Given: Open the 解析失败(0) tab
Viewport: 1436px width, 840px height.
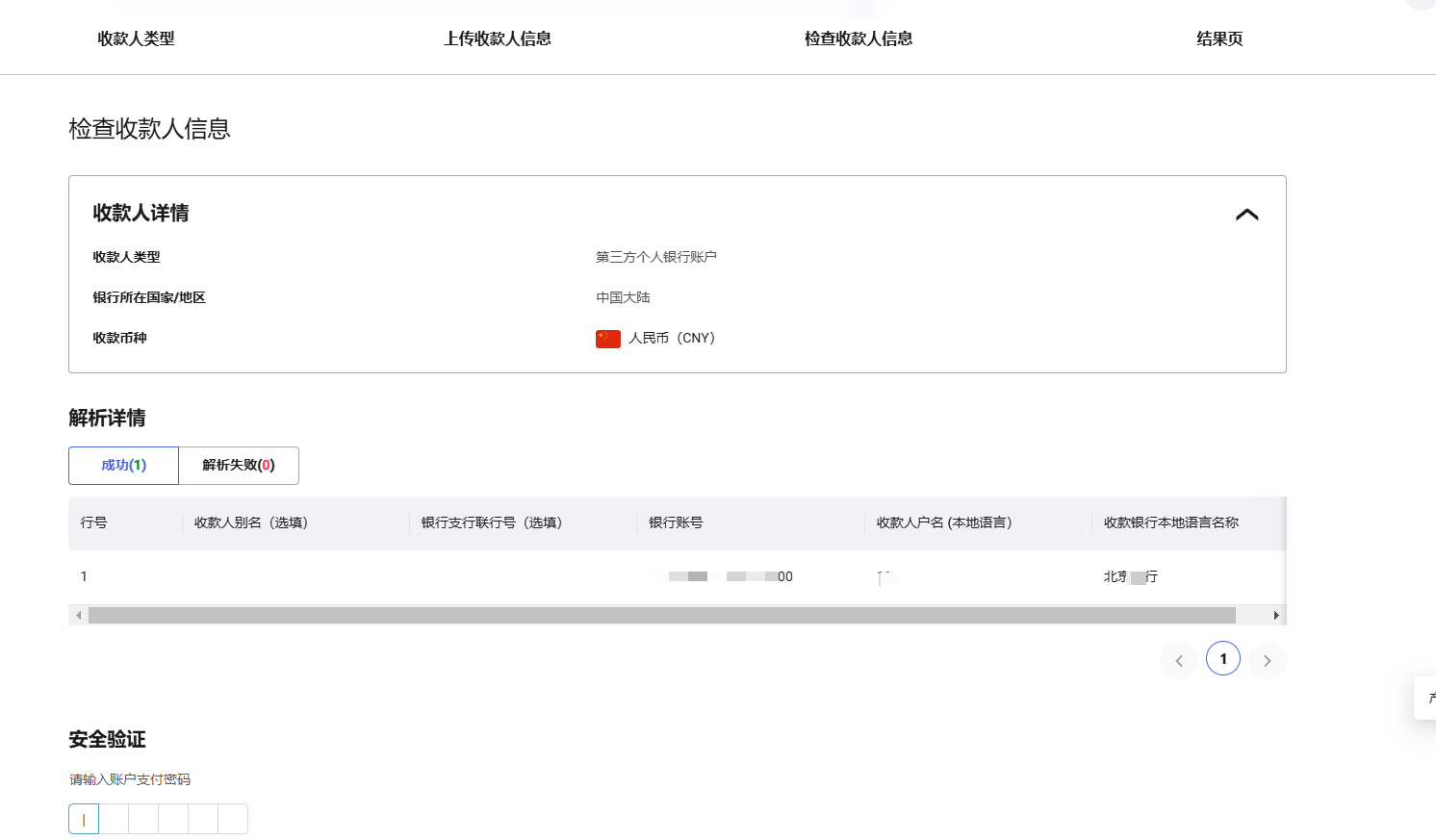Looking at the screenshot, I should click(239, 466).
